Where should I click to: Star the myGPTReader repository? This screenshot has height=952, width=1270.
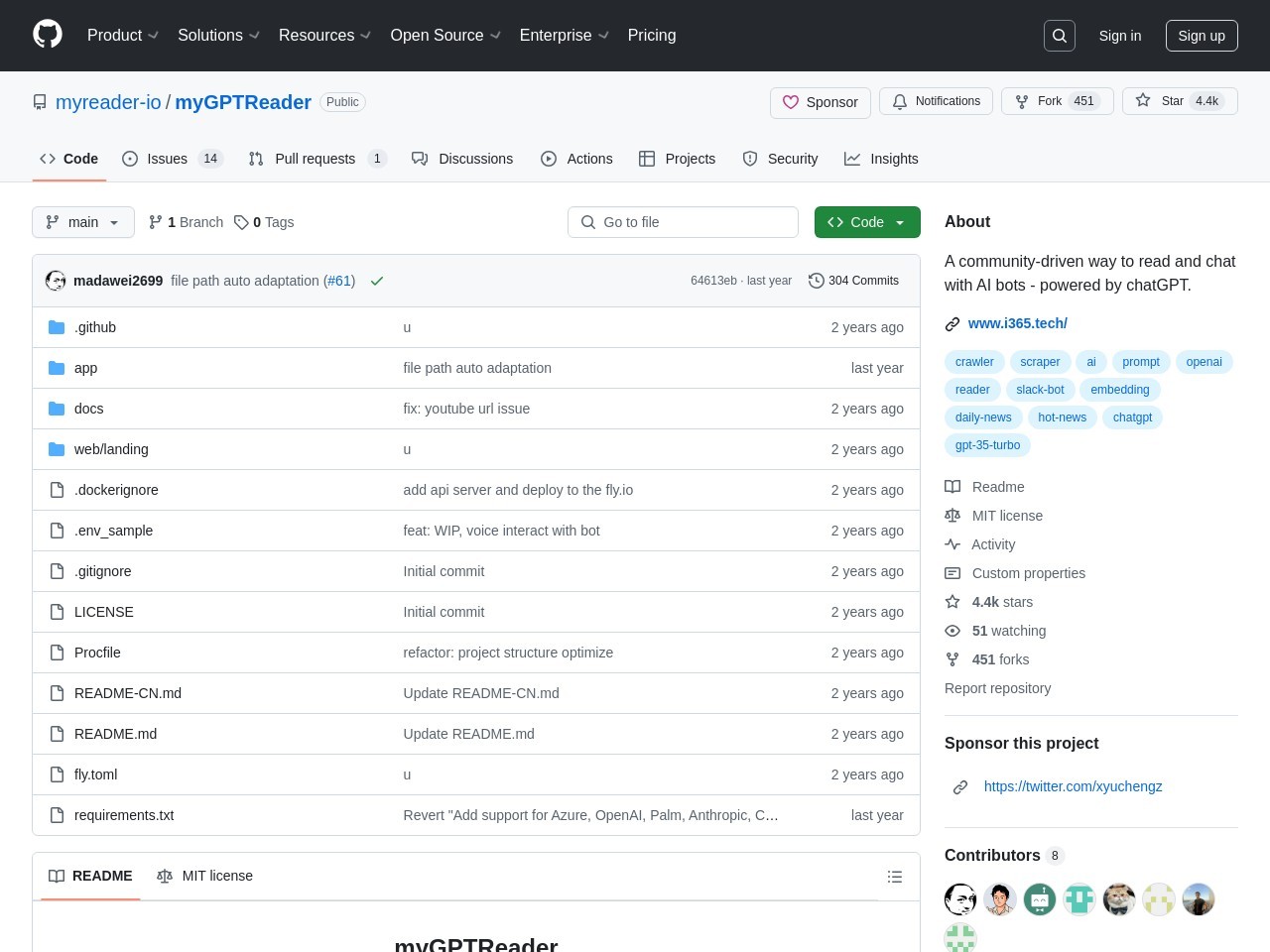[1180, 101]
